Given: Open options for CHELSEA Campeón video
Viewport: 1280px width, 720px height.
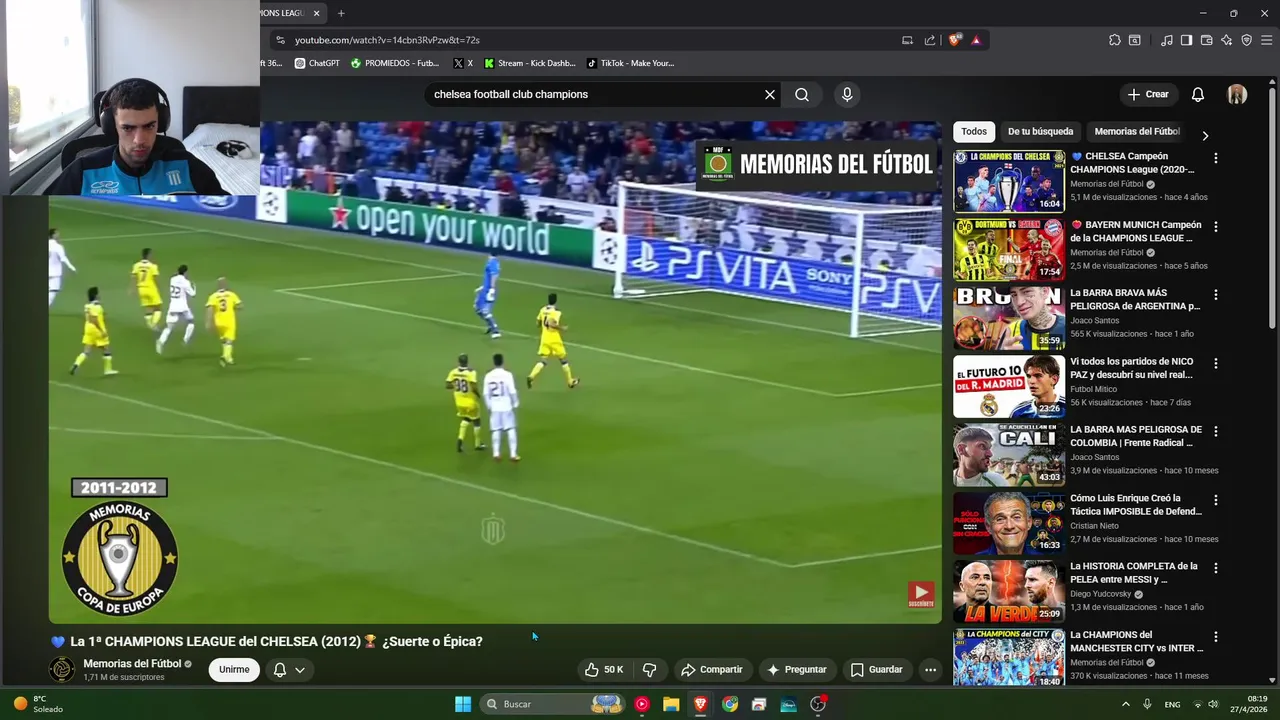Looking at the screenshot, I should [1216, 158].
